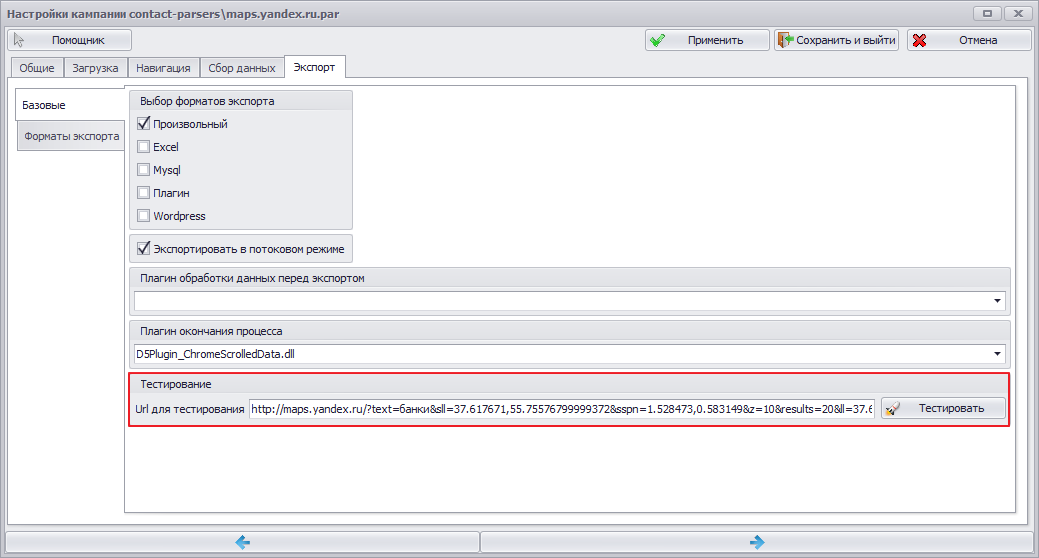Open the Сбор данных tab
Viewport: 1039px width, 558px height.
(242, 68)
